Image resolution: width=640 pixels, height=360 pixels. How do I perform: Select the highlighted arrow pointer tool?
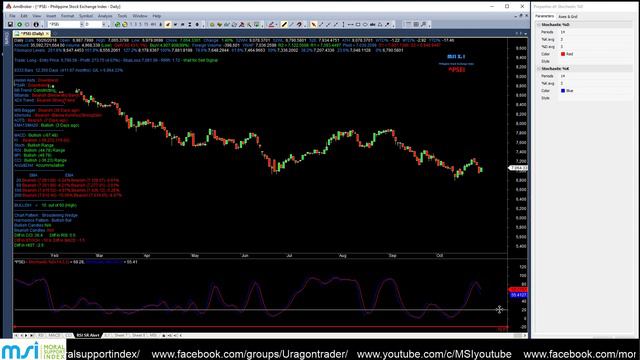(x=313, y=24)
